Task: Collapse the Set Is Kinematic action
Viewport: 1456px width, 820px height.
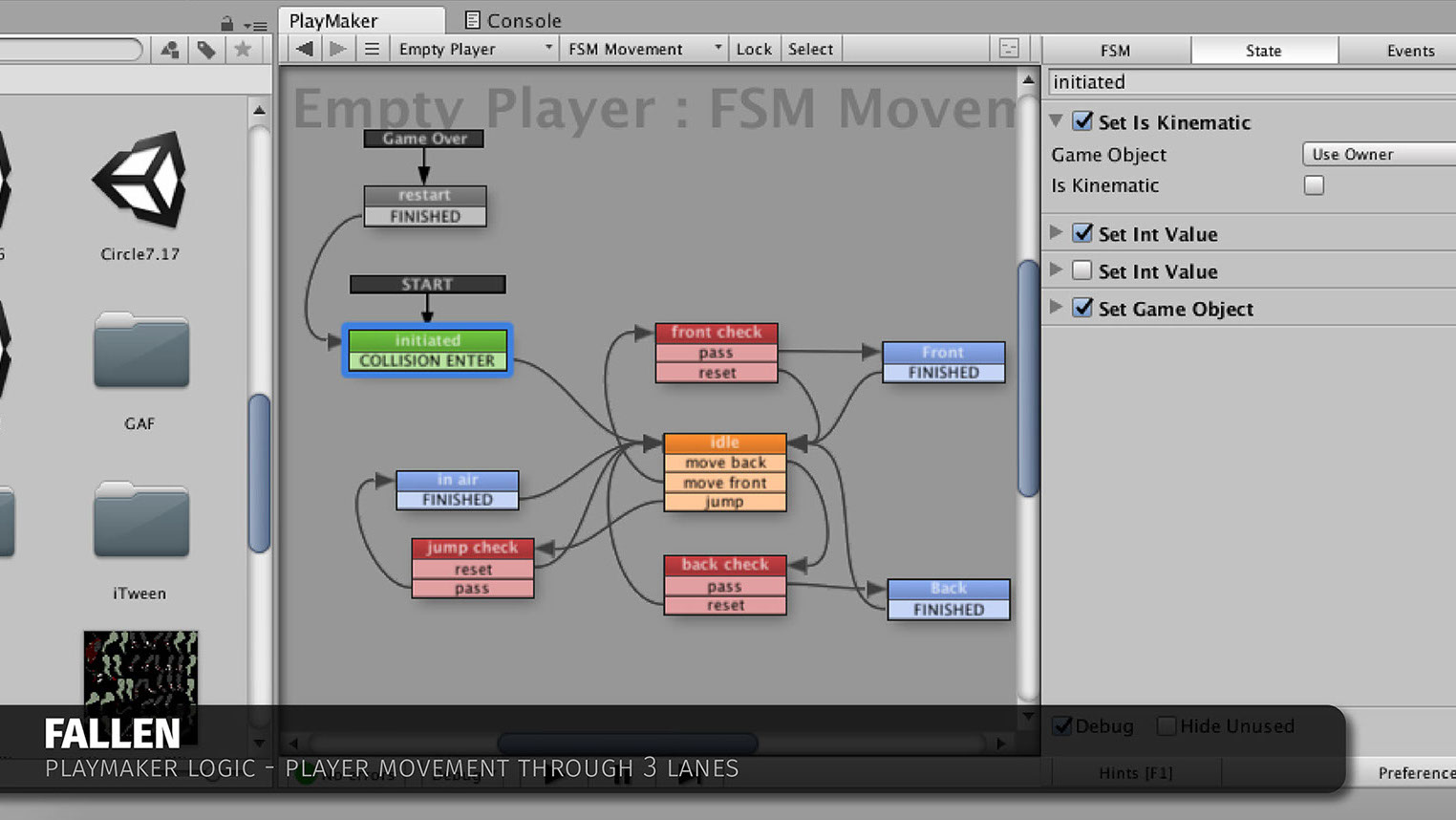Action: 1056,121
